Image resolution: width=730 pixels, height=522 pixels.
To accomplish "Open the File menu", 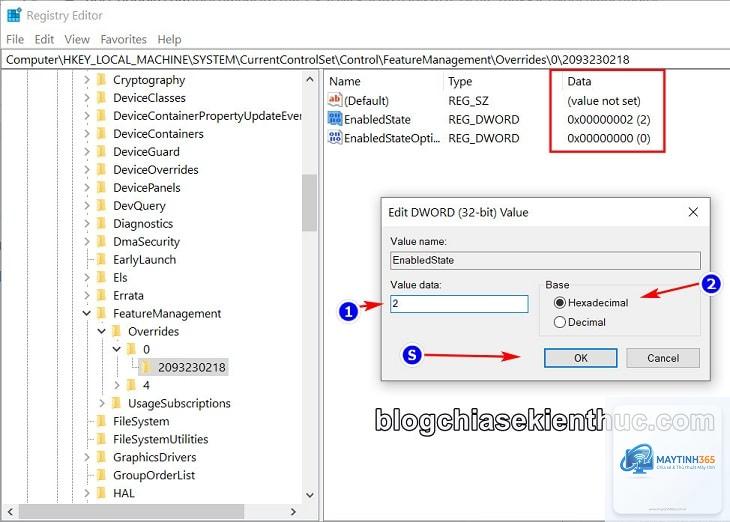I will pos(15,40).
